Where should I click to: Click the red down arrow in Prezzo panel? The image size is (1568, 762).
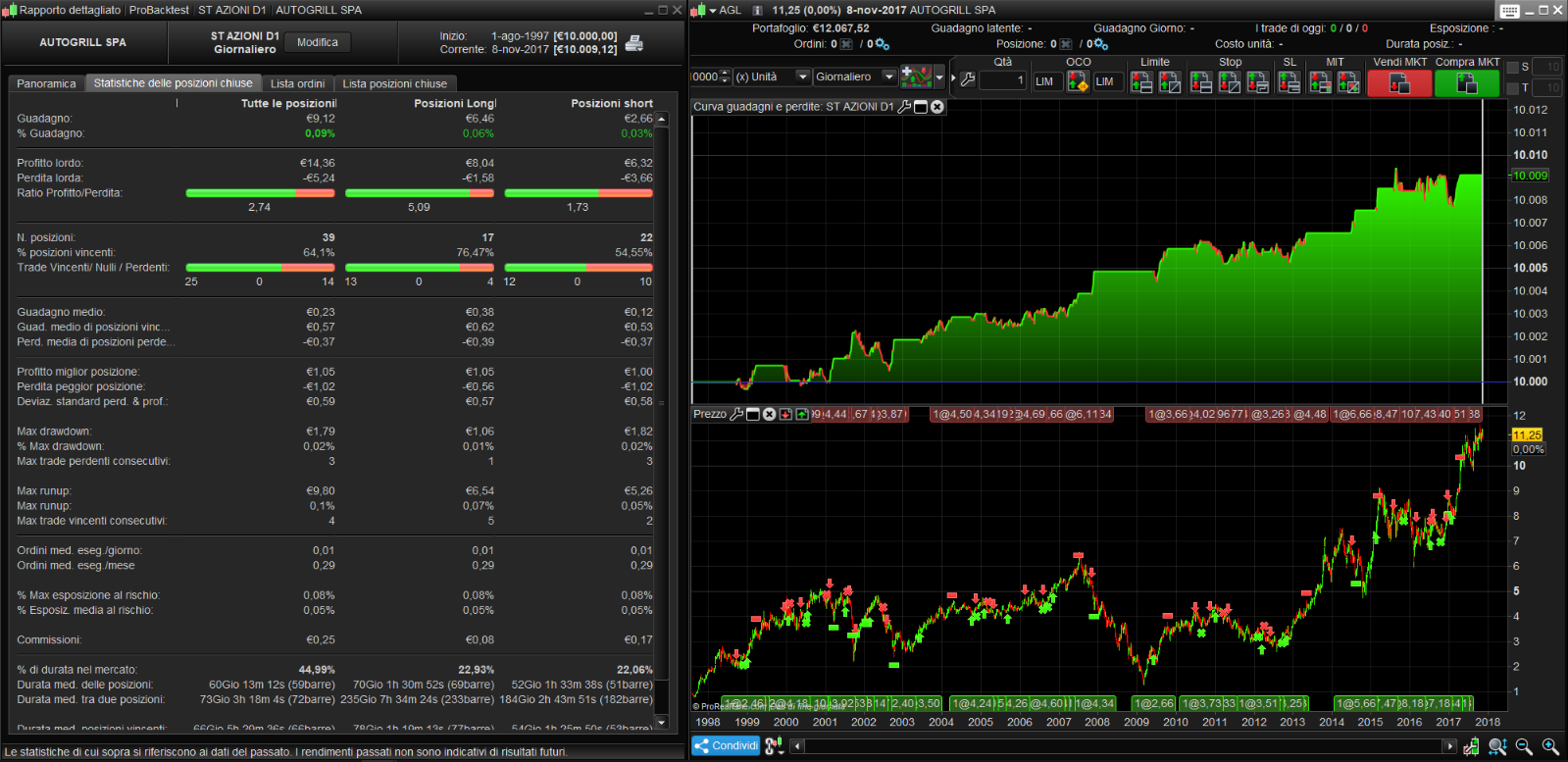(x=786, y=414)
